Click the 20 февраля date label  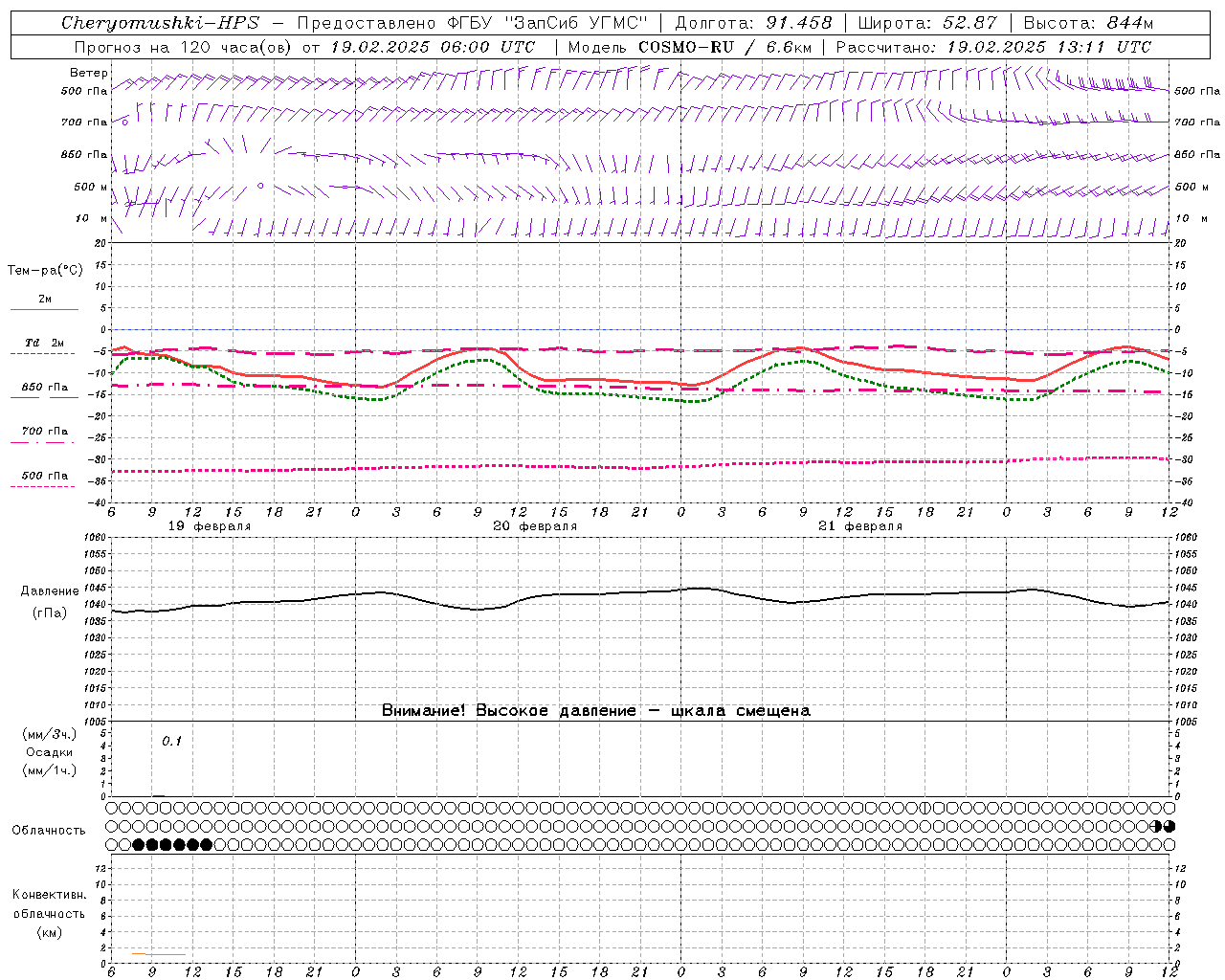[x=535, y=526]
